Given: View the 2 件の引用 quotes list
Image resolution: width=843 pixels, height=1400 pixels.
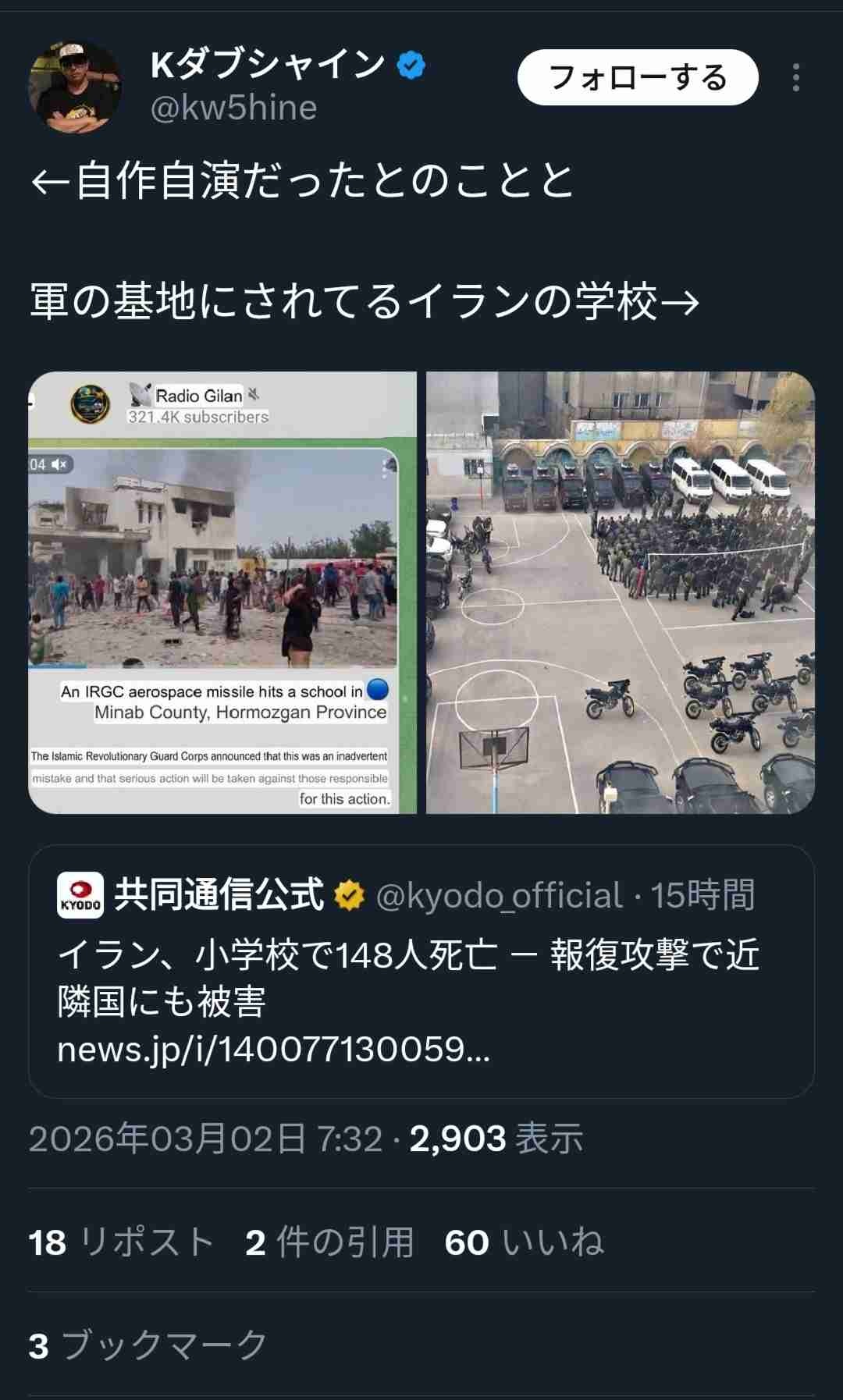Looking at the screenshot, I should click(x=329, y=1242).
